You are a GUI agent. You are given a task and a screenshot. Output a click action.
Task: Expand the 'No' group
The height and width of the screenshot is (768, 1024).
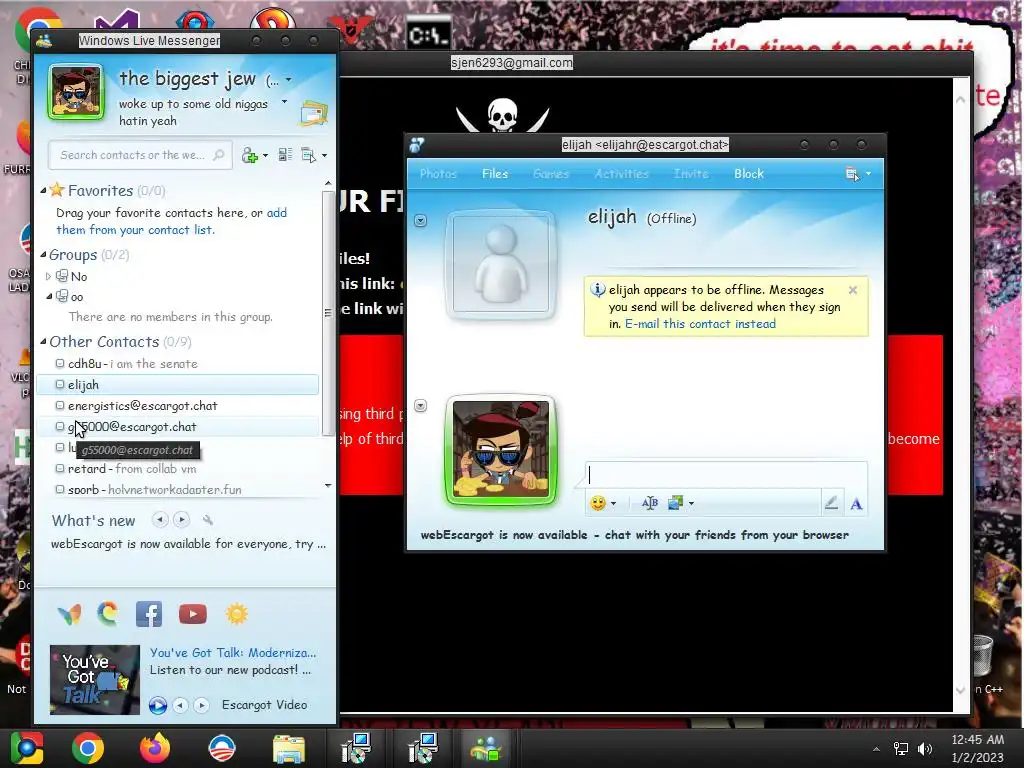(48, 276)
